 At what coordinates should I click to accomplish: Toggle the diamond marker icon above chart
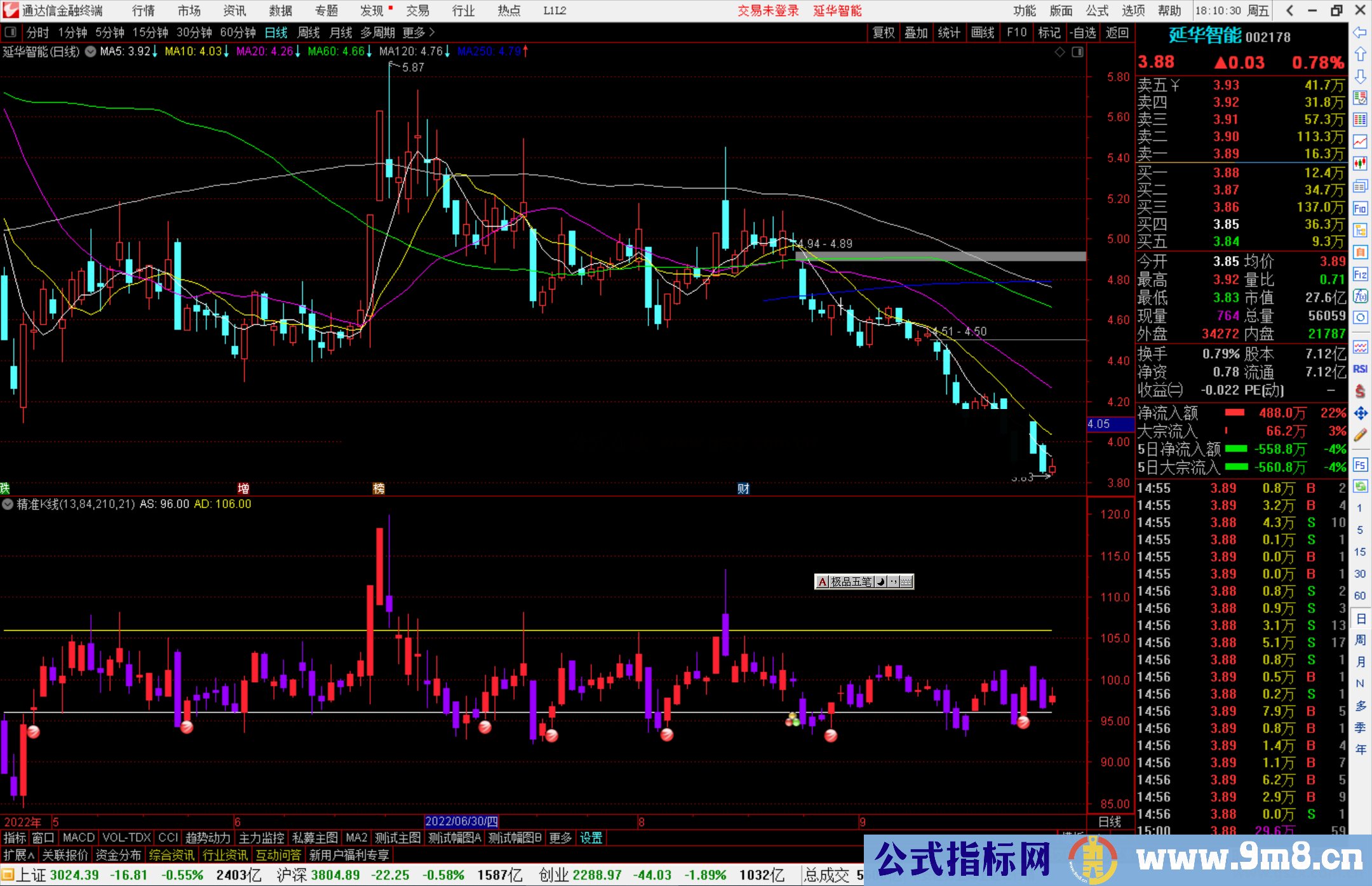(x=1059, y=52)
